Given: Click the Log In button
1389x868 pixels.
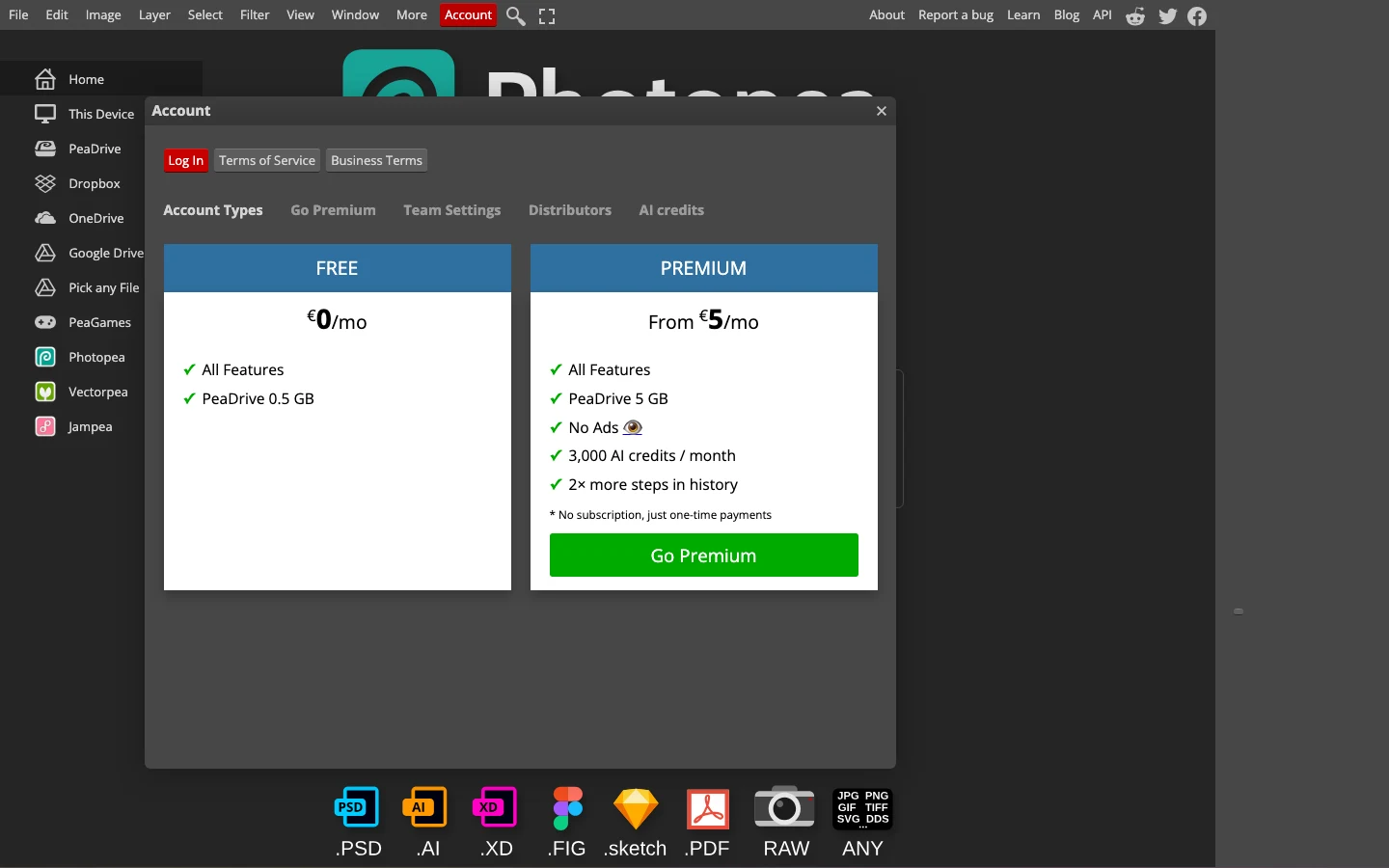Looking at the screenshot, I should click(185, 160).
